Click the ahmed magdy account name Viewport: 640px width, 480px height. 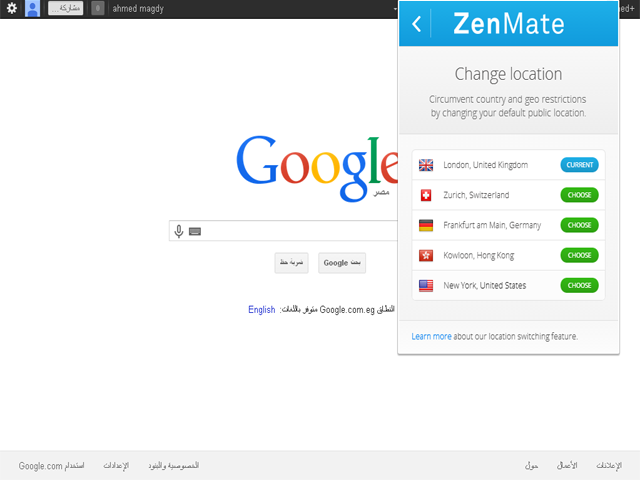point(138,9)
